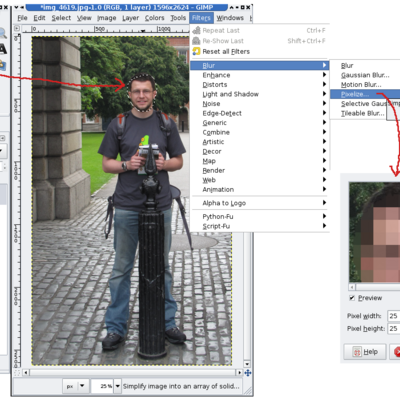
Task: Toggle the Quick Mask button near ruler
Action: 17,373
